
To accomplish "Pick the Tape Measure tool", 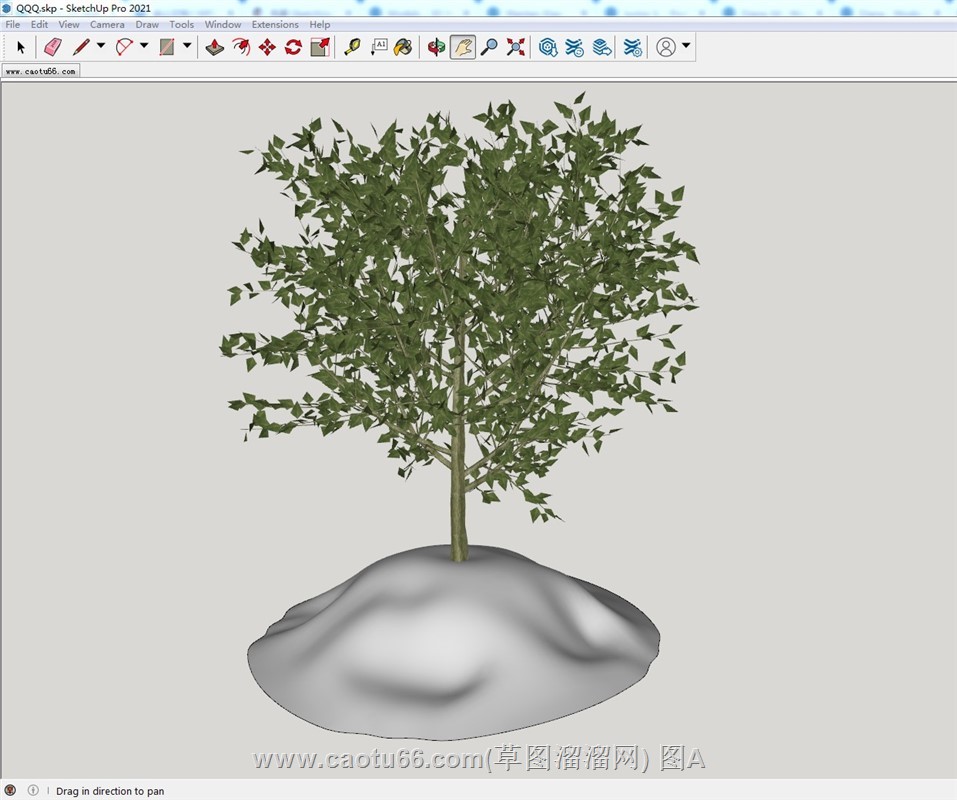I will 352,47.
